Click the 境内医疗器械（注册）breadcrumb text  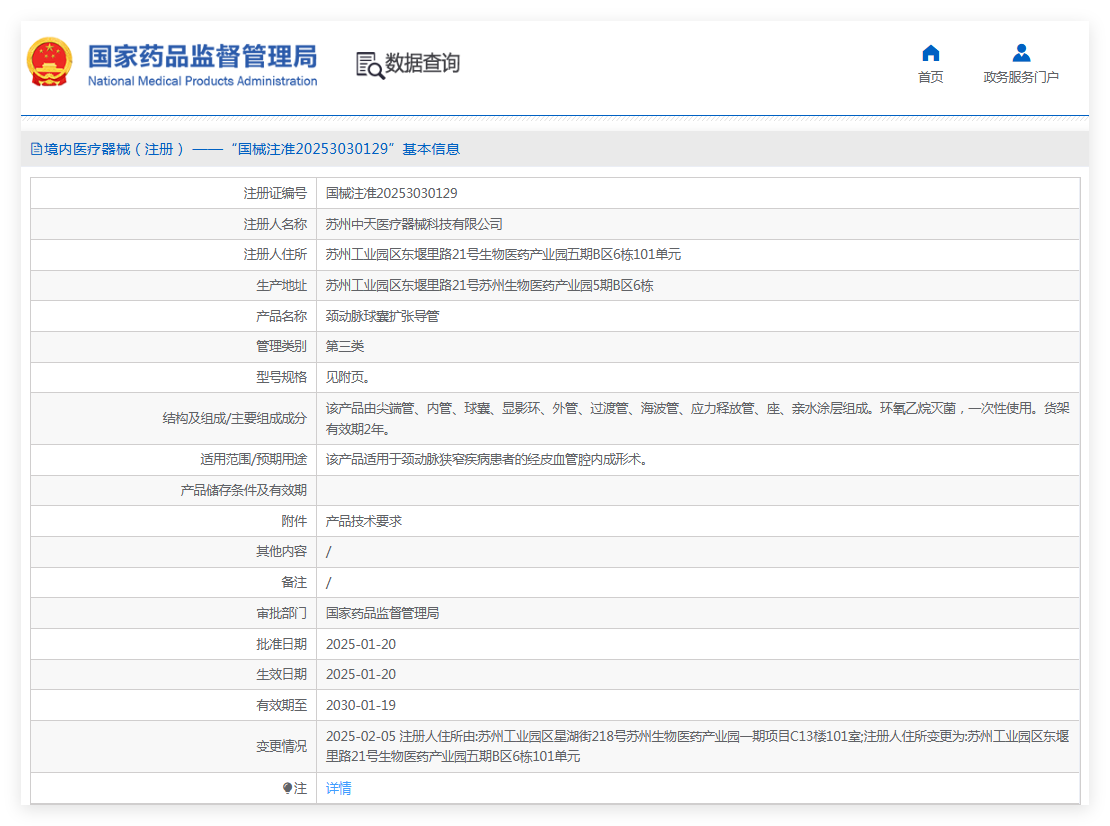115,149
